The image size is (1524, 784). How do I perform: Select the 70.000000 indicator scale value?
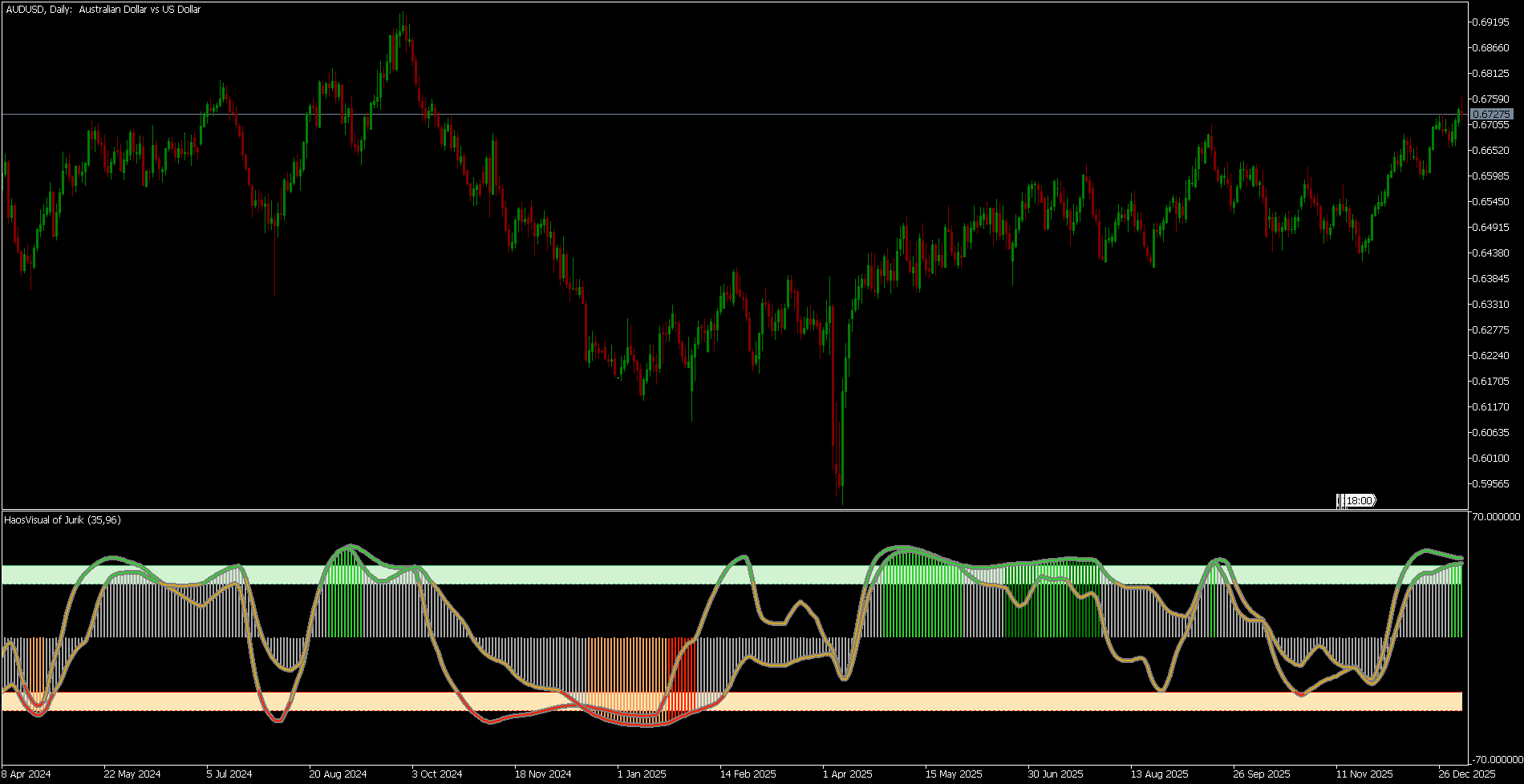click(x=1496, y=517)
